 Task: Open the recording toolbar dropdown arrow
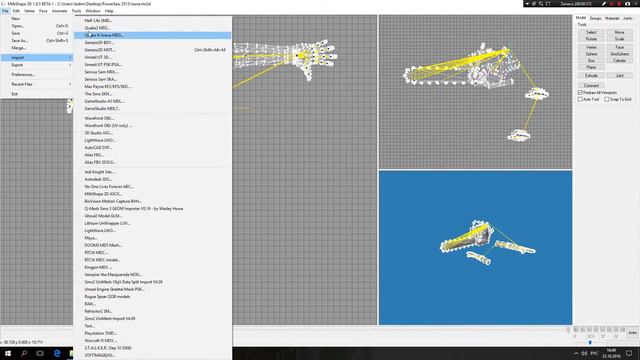pyautogui.click(x=527, y=4)
